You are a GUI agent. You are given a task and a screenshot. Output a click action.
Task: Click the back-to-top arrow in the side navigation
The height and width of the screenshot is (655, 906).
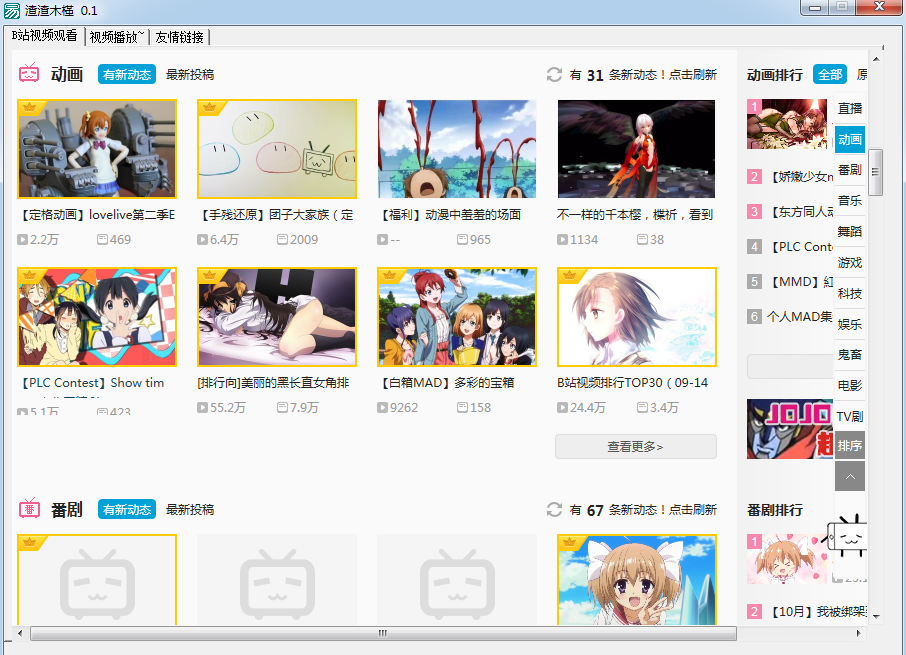pyautogui.click(x=850, y=477)
